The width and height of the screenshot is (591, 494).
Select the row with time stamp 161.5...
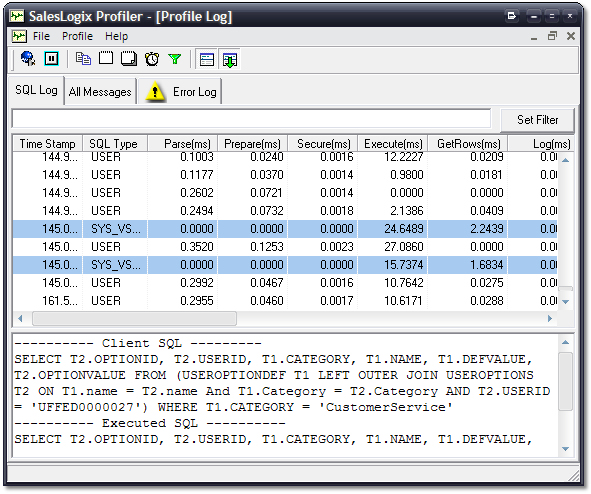(x=285, y=301)
